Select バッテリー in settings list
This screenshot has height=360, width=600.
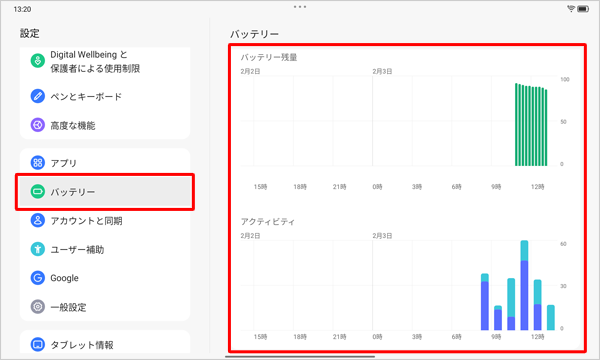tap(105, 192)
